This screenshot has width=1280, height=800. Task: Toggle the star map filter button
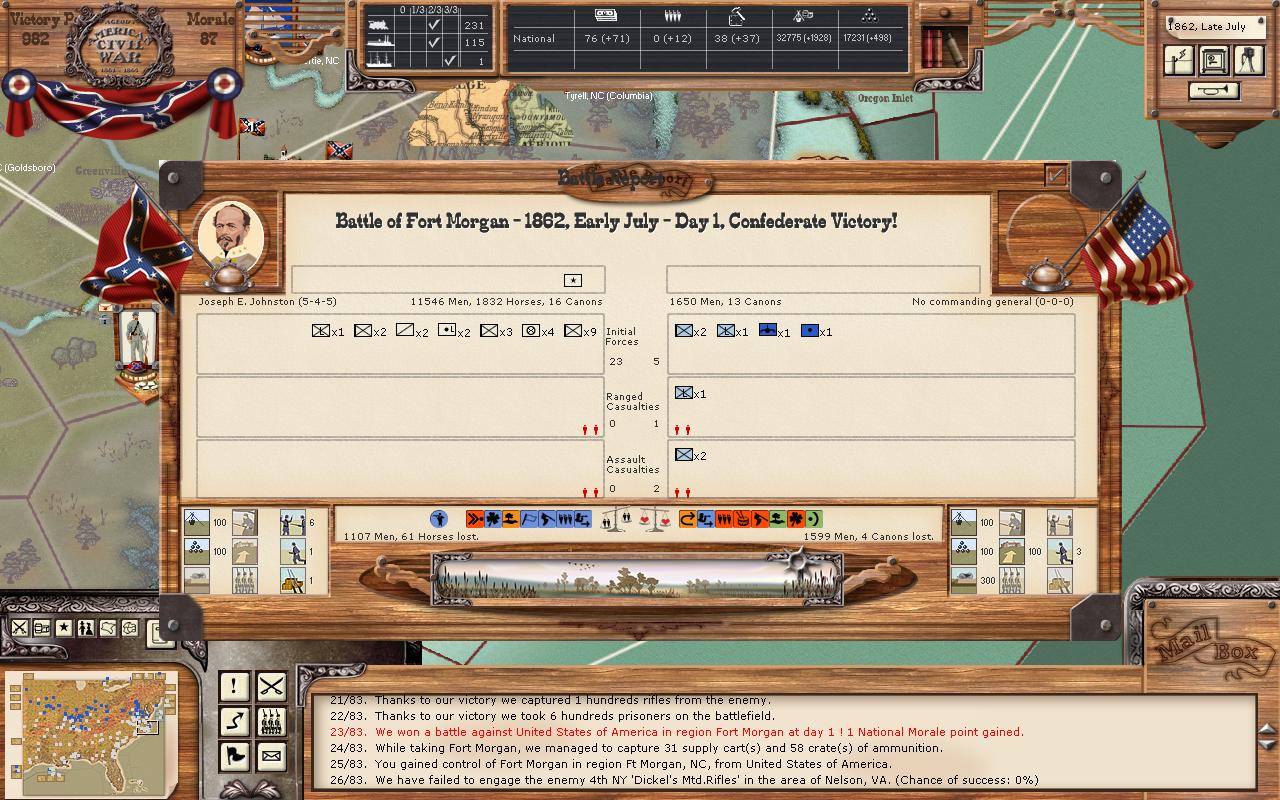64,628
